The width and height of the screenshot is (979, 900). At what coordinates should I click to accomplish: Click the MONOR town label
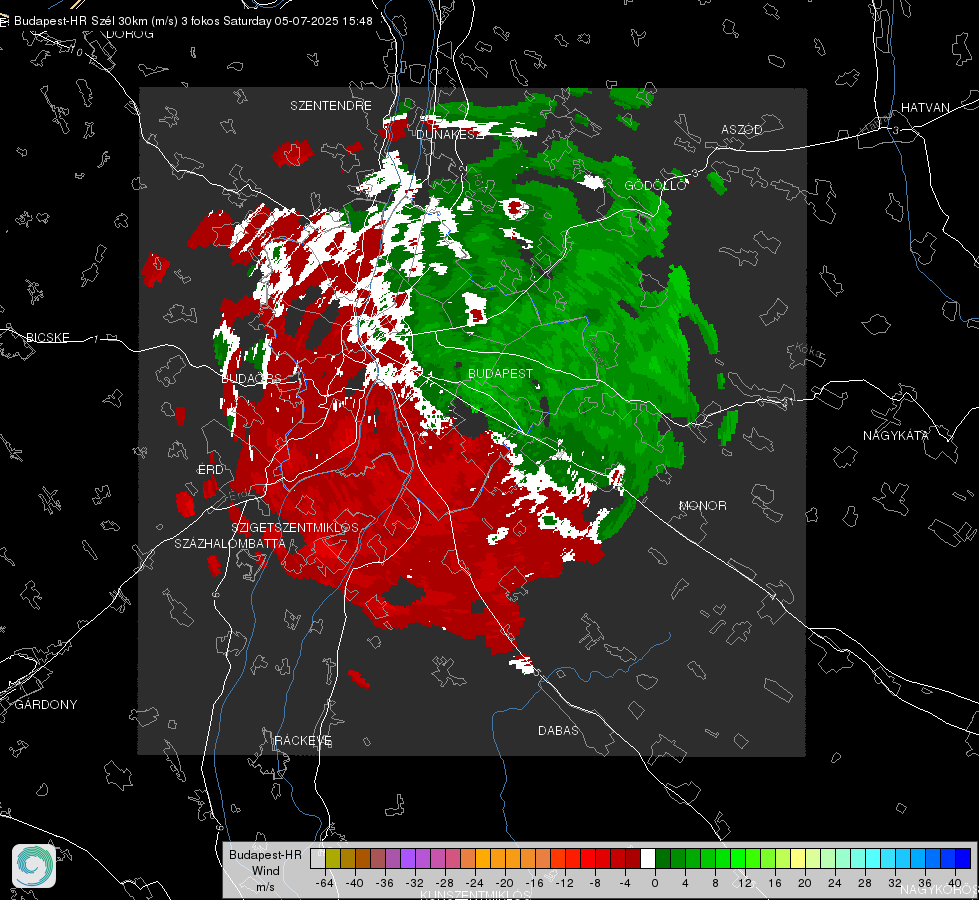(702, 505)
